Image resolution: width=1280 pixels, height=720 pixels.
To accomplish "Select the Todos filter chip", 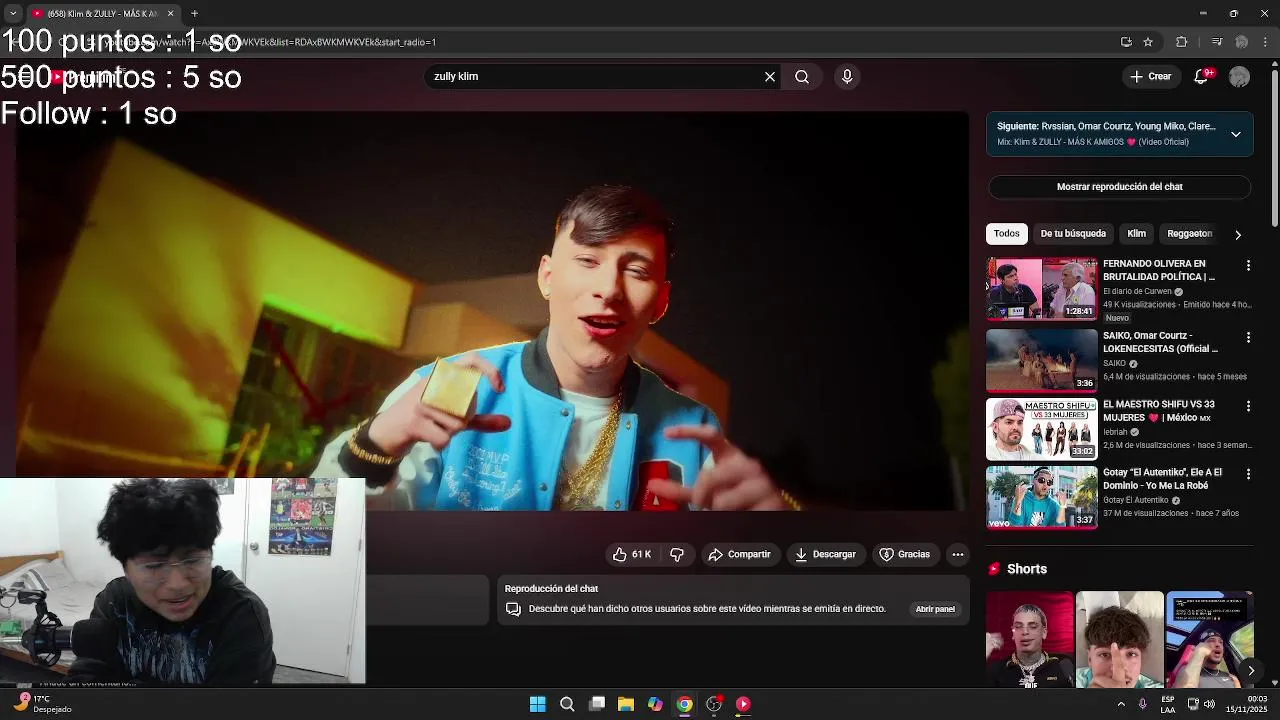I will pyautogui.click(x=1007, y=234).
